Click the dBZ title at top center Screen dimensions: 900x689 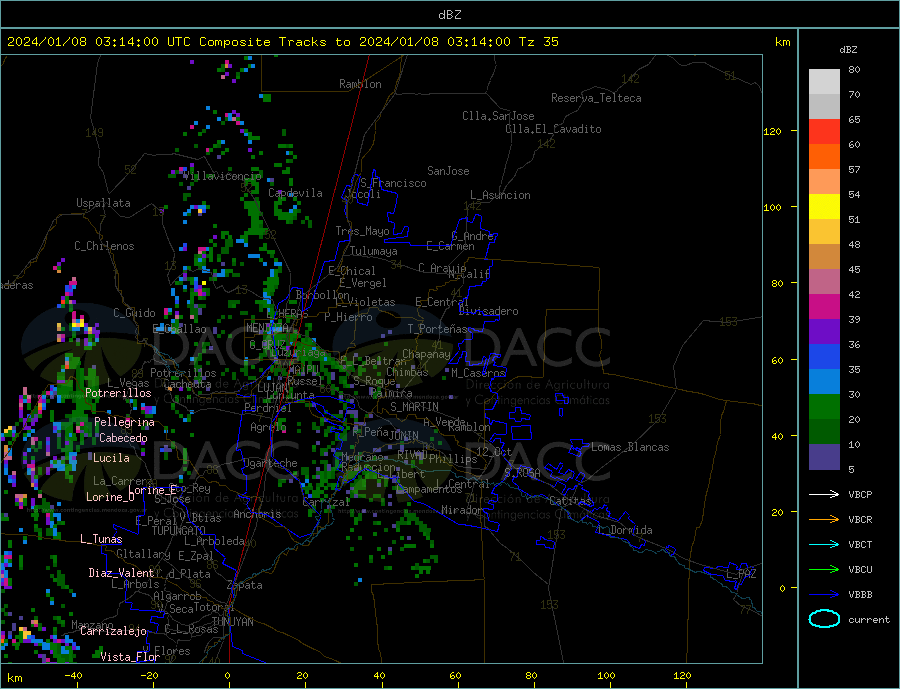(449, 15)
